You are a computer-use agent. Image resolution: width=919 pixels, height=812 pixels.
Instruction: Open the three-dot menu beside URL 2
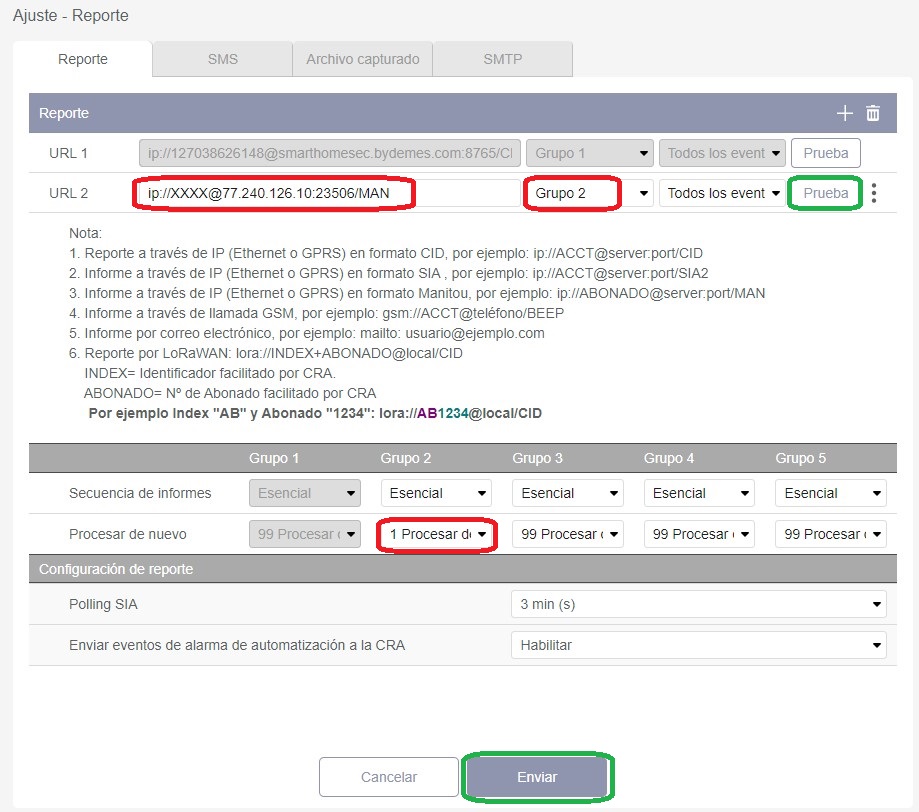tap(875, 193)
